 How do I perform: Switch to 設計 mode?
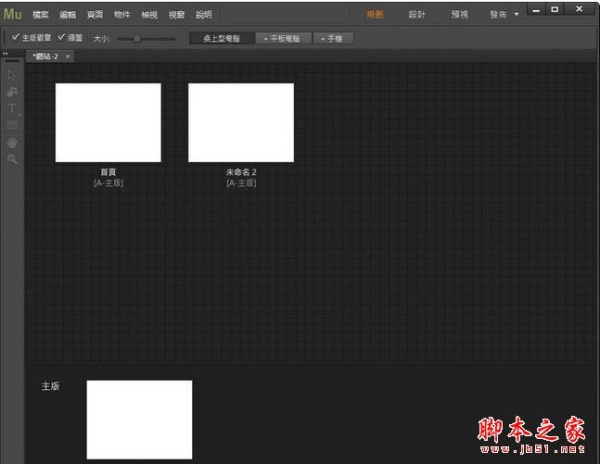(417, 15)
